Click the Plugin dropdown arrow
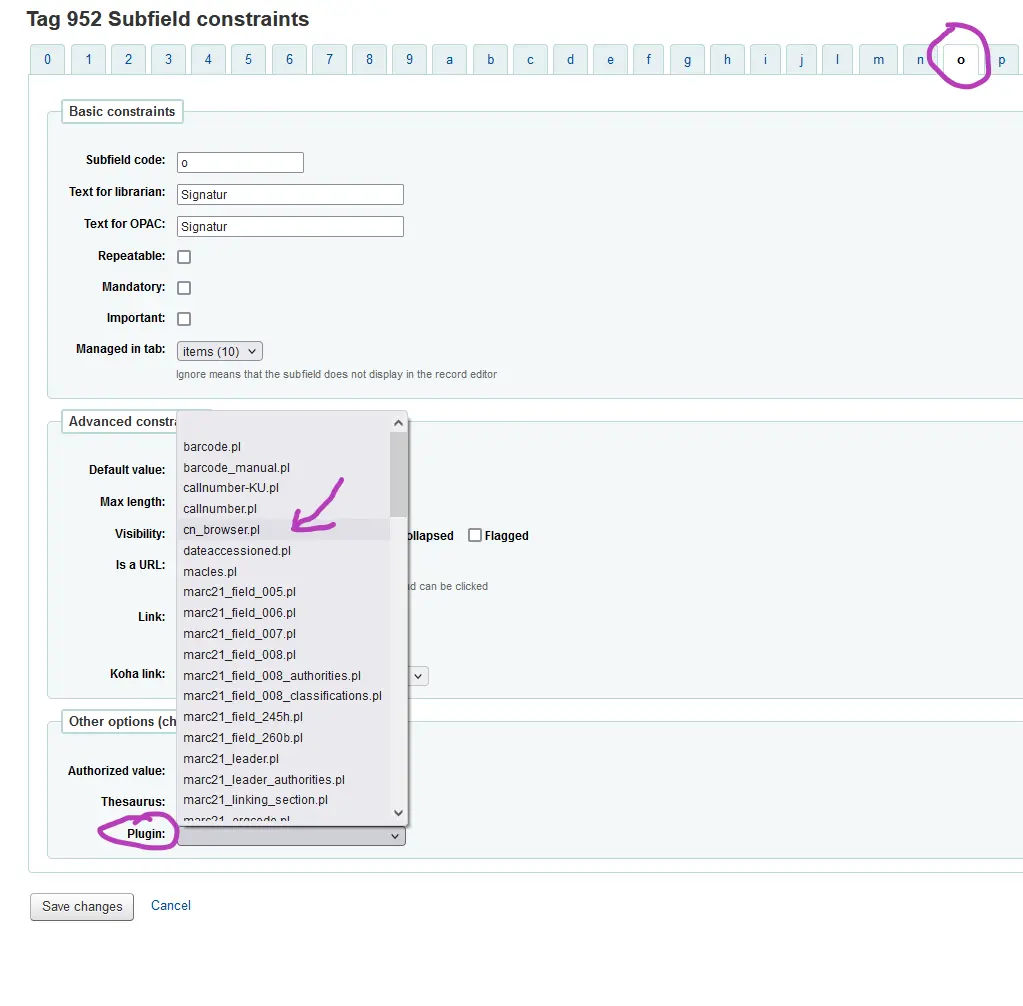Viewport: 1023px width, 1006px height. [394, 836]
